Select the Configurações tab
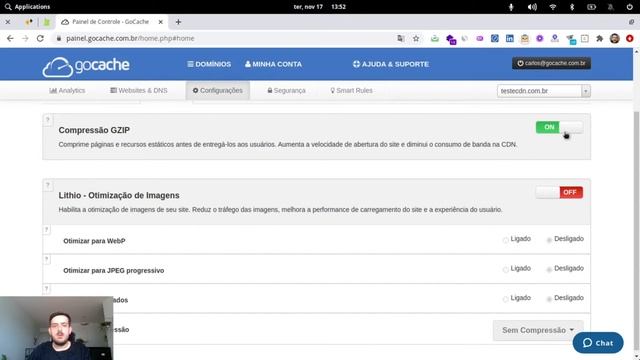The image size is (640, 360). click(218, 91)
